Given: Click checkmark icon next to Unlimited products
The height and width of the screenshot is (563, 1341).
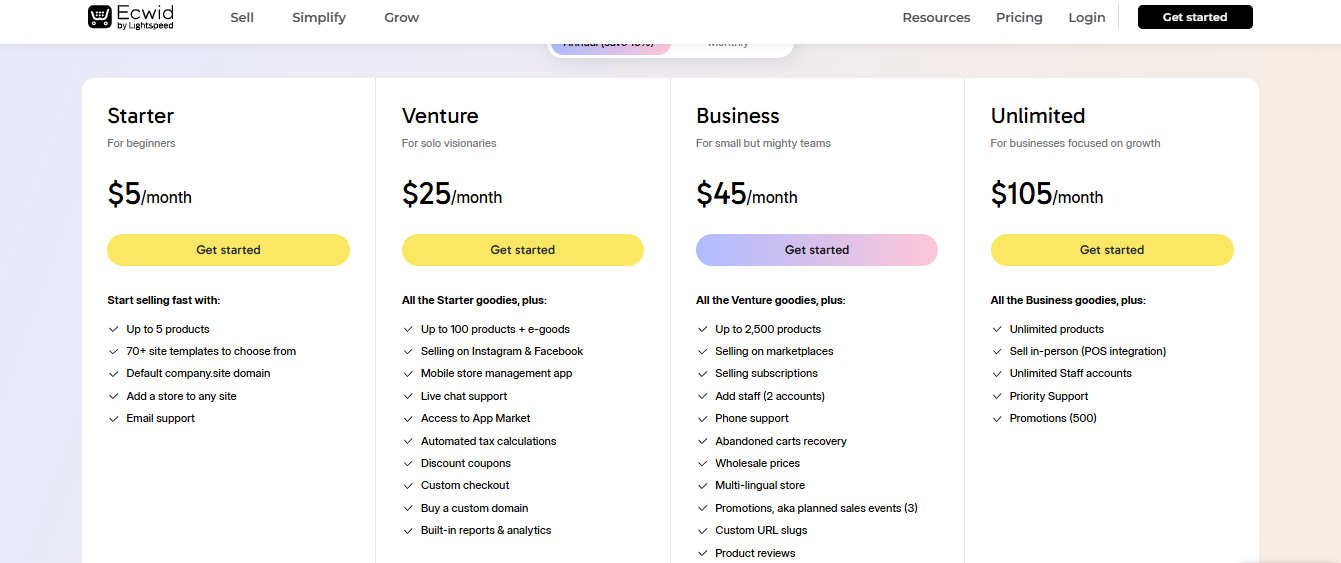Looking at the screenshot, I should pos(997,329).
